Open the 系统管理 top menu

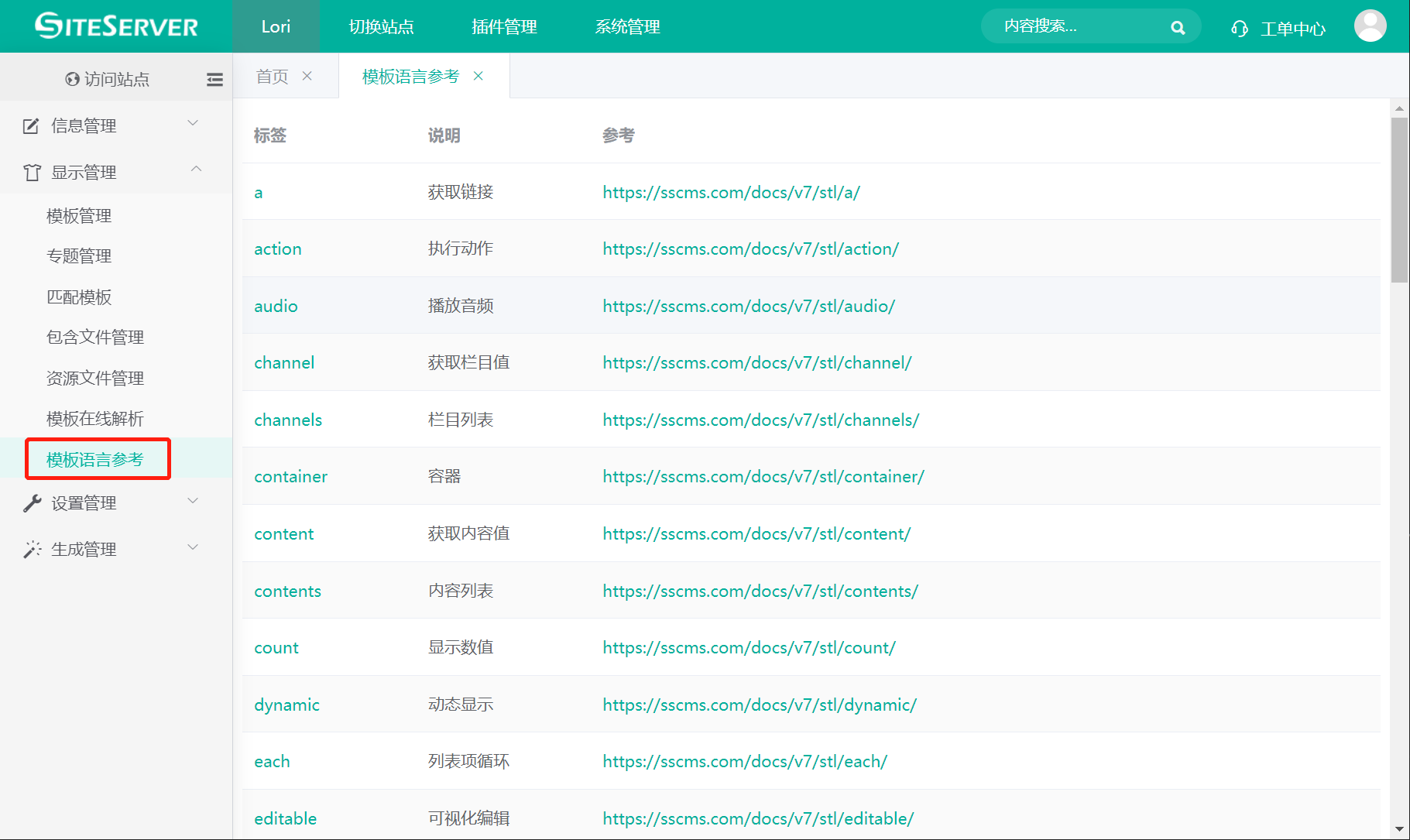pyautogui.click(x=627, y=27)
